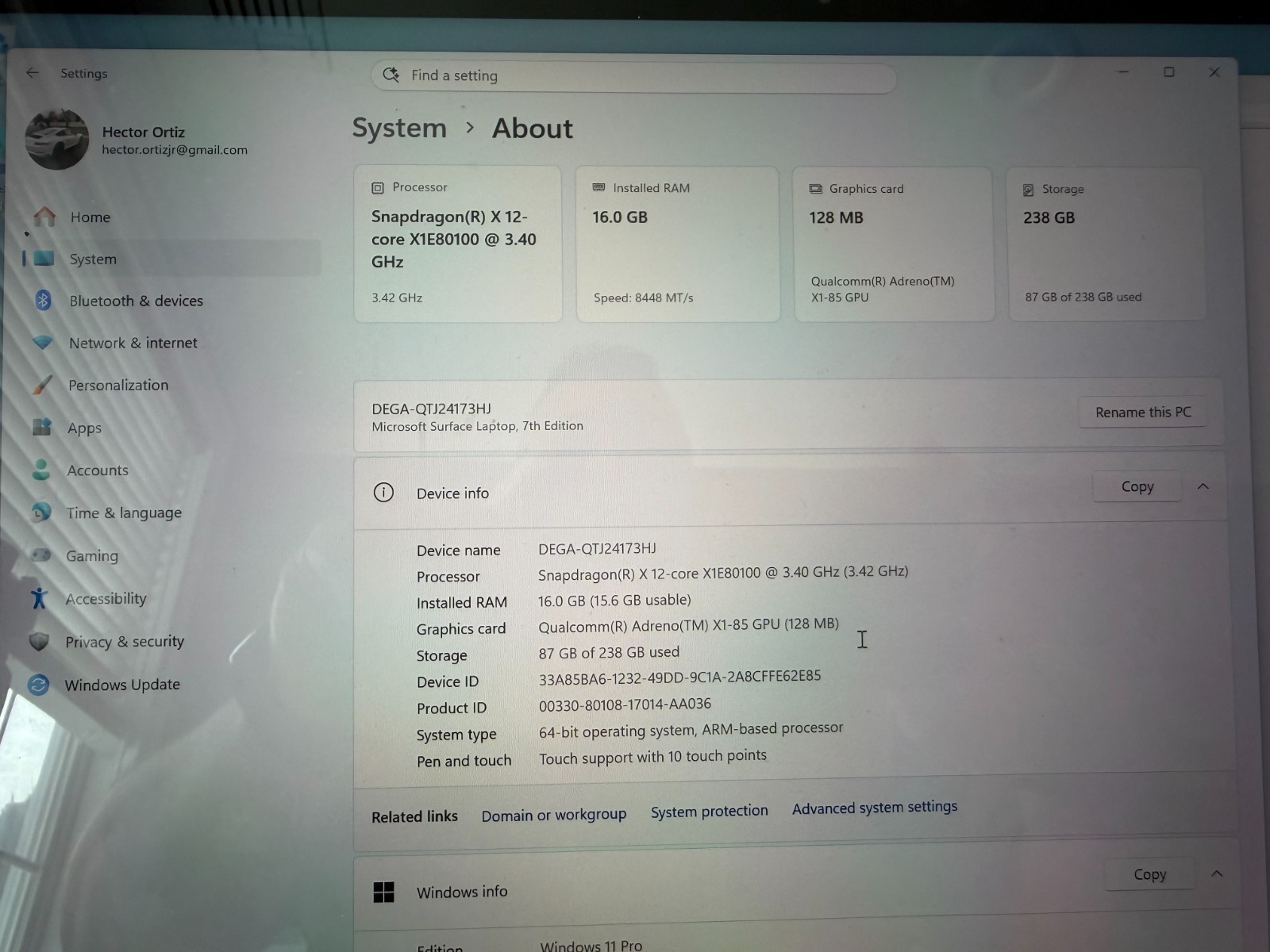This screenshot has width=1270, height=952.
Task: Click "16.0 GB (15.6 GB usable)" value
Action: 614,601
